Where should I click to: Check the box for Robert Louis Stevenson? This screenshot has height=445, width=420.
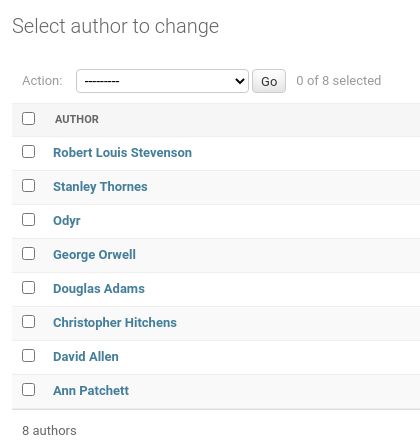pos(28,152)
